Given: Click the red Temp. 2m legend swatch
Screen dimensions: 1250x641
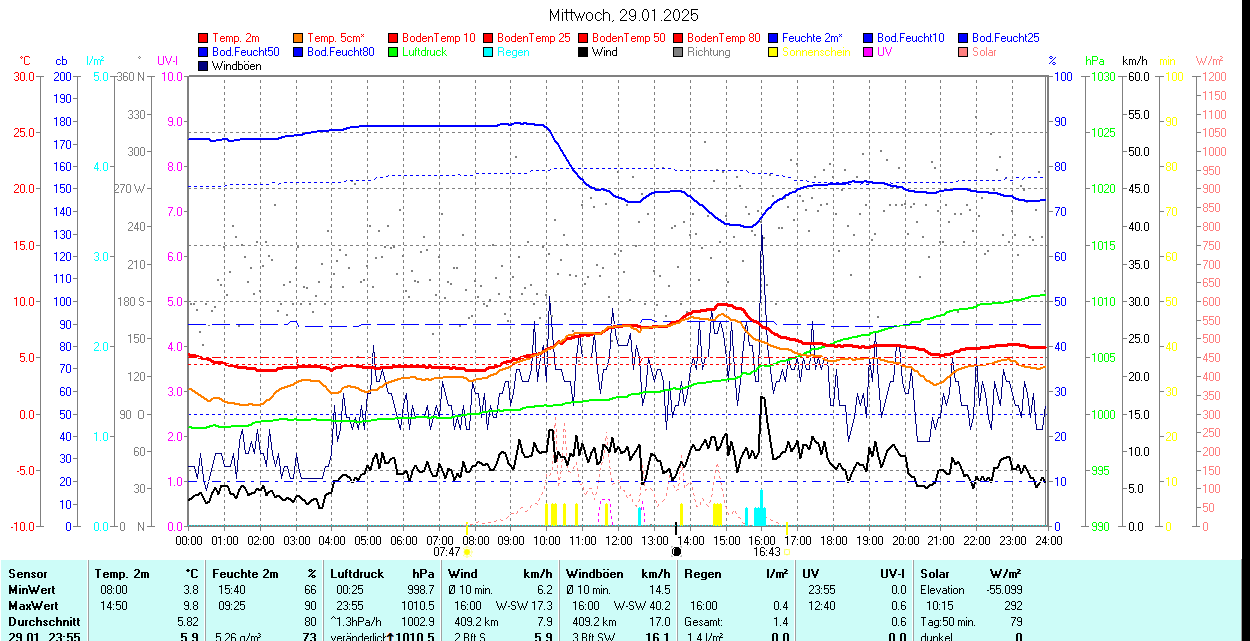Looking at the screenshot, I should click(x=204, y=38).
